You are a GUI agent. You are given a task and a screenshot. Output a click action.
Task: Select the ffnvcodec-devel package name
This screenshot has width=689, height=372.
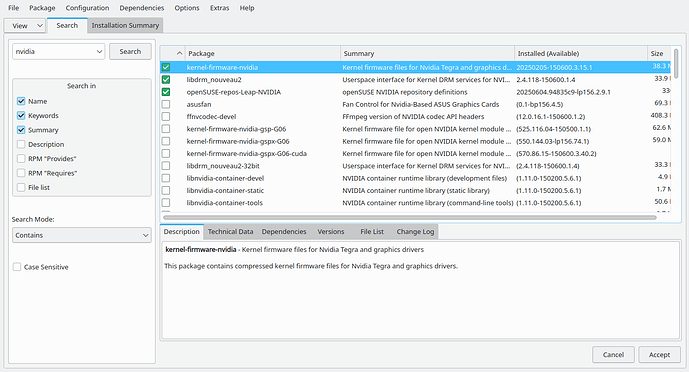pyautogui.click(x=211, y=116)
